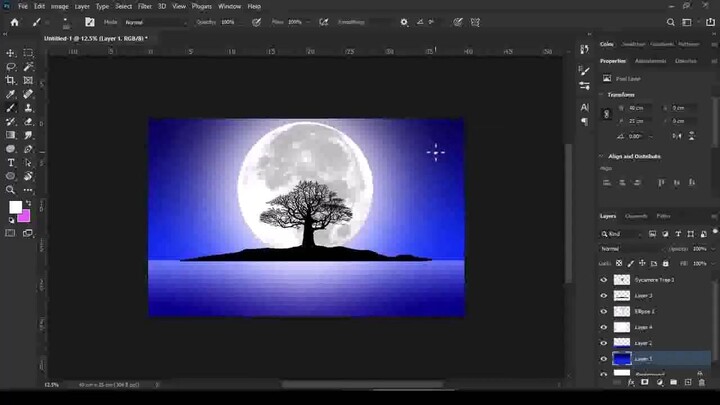This screenshot has height=405, width=720.
Task: Hide the Layer 4 eye icon
Action: tap(603, 327)
